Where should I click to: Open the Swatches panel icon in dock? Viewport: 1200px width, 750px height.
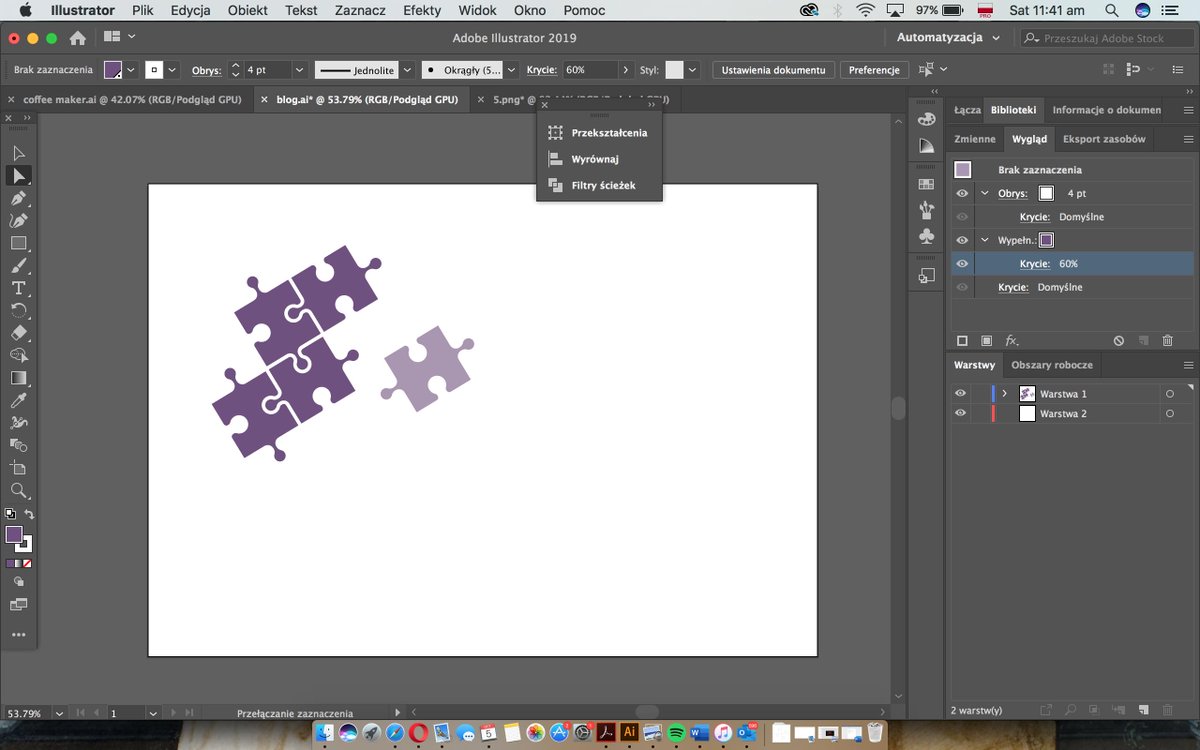pyautogui.click(x=926, y=184)
